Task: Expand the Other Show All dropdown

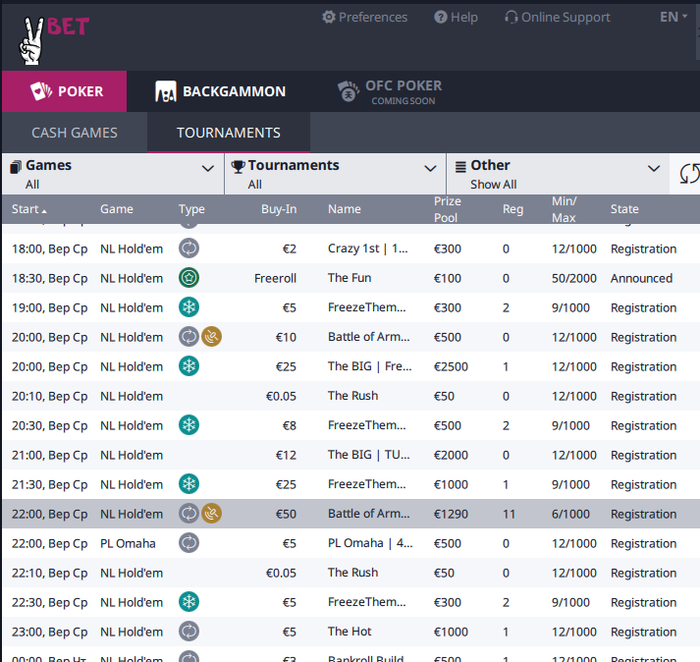Action: [x=654, y=169]
